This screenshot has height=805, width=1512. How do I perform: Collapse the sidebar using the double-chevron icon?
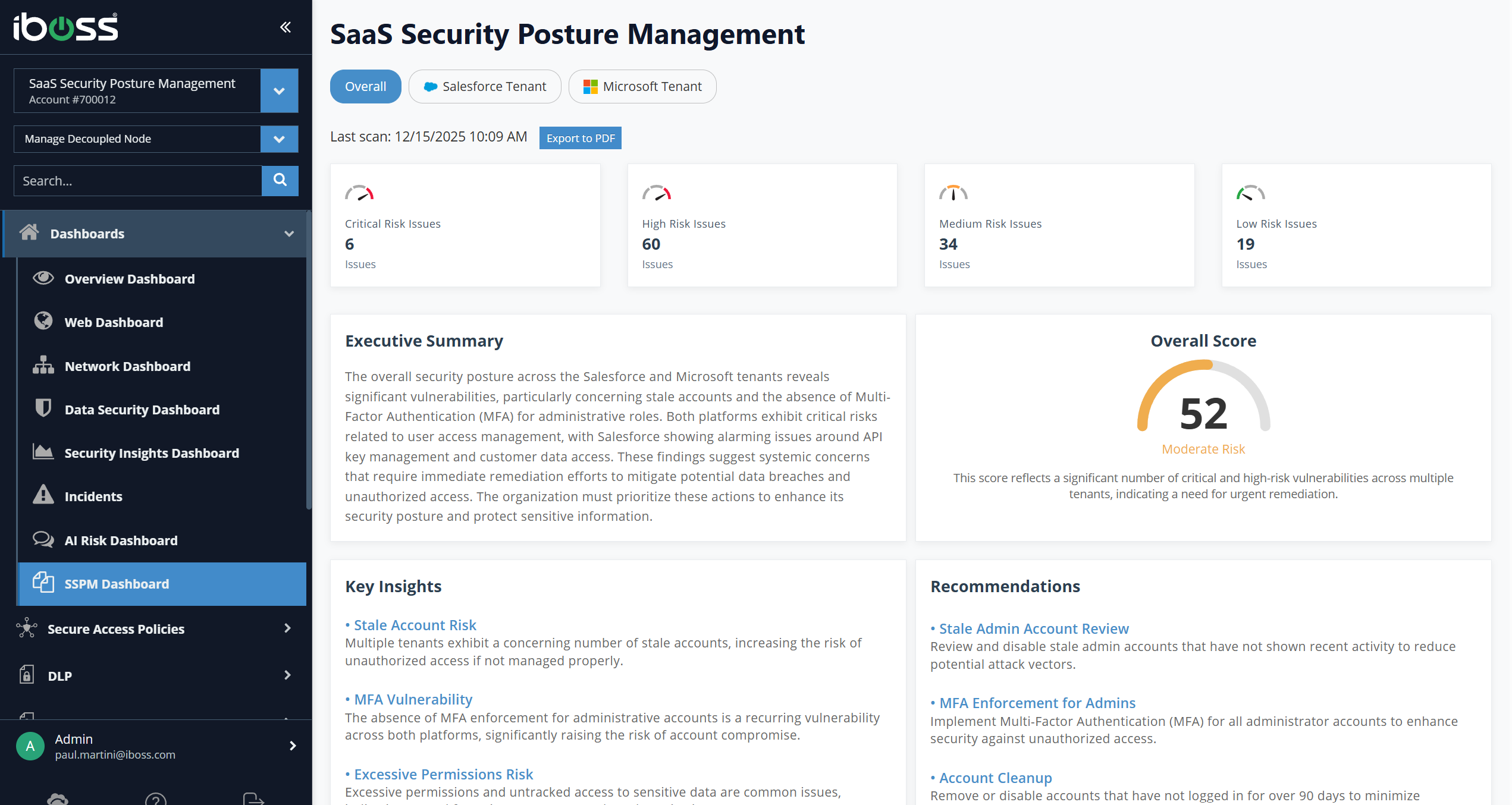click(286, 27)
